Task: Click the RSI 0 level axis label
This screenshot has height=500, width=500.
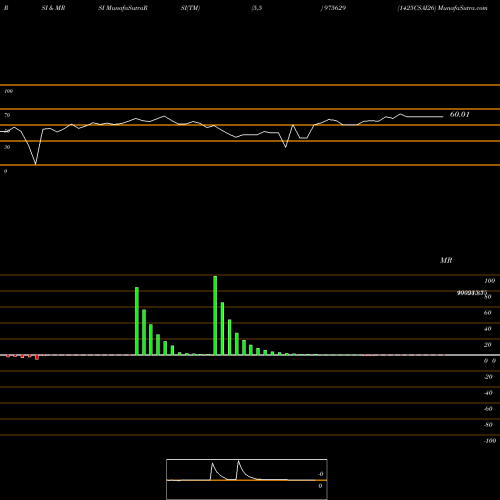Action: tap(5, 171)
